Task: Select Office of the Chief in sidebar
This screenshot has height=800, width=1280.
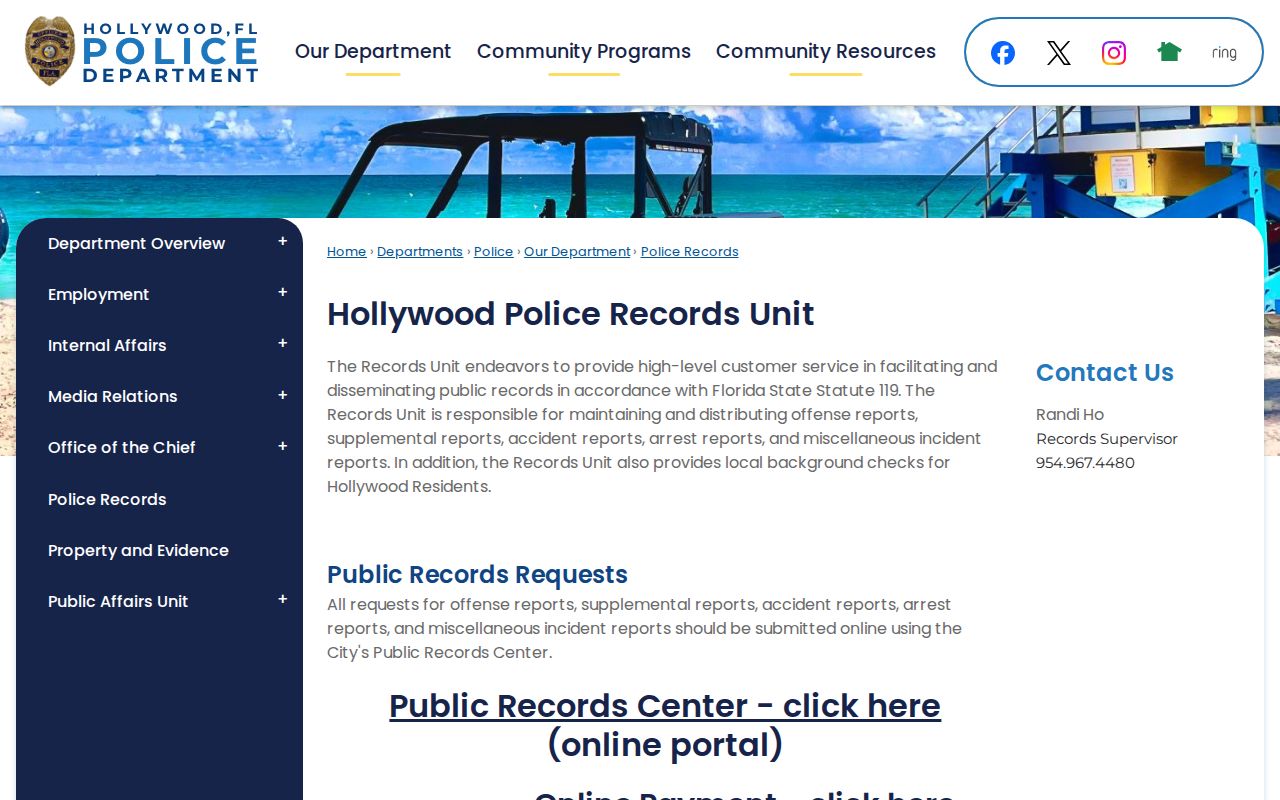Action: [122, 448]
